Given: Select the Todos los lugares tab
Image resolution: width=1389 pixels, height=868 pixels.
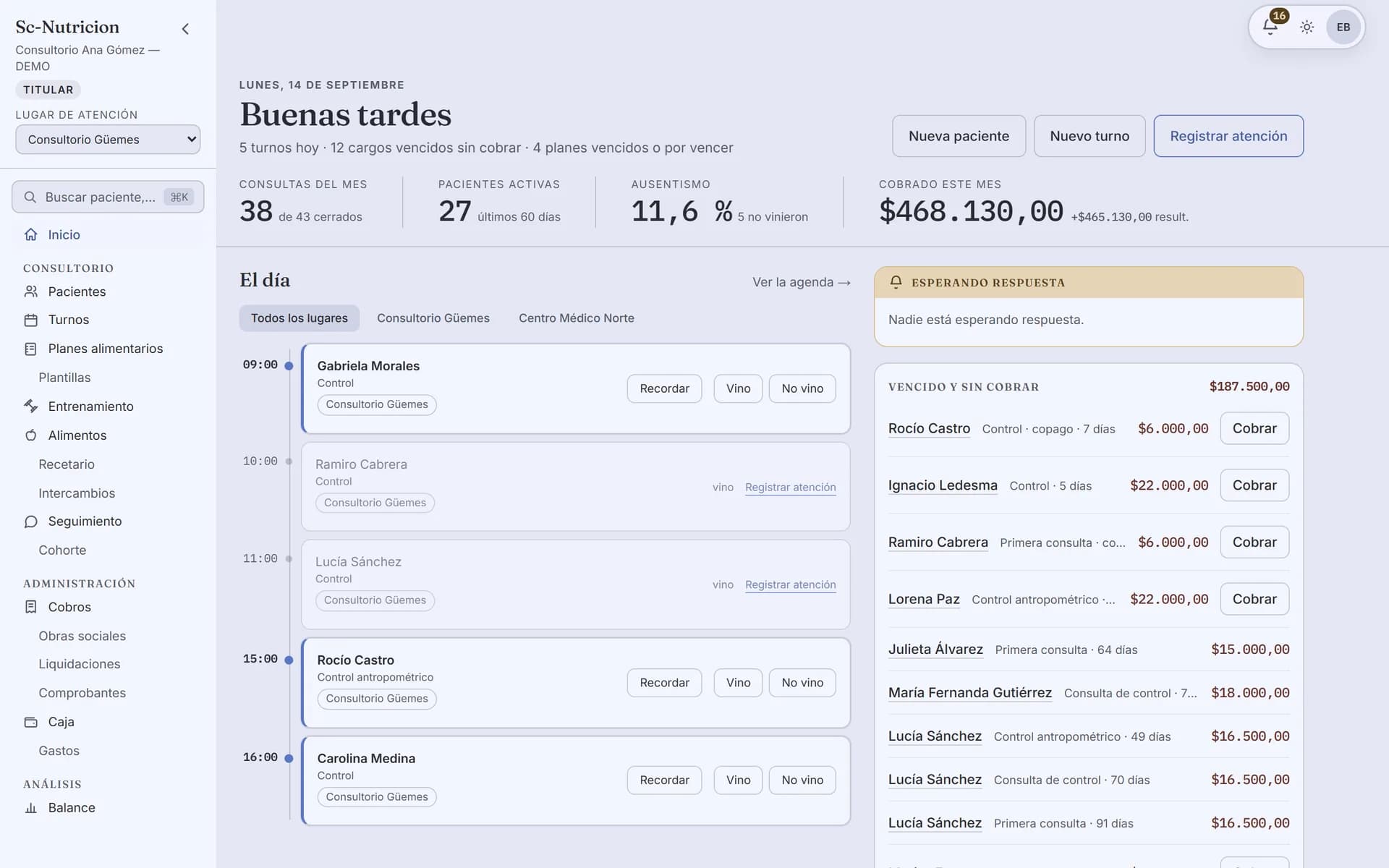Looking at the screenshot, I should pyautogui.click(x=299, y=318).
